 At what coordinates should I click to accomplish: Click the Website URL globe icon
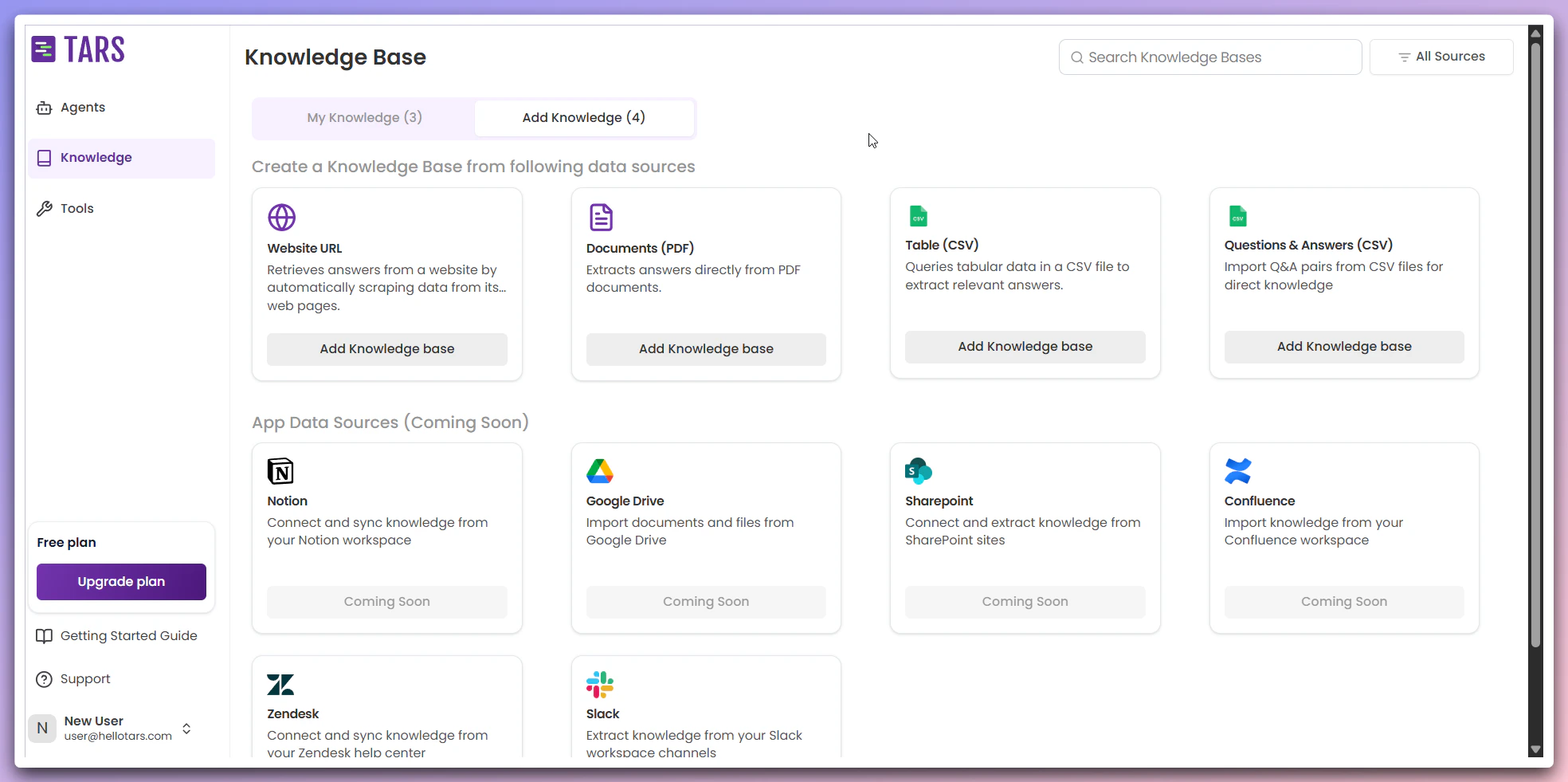283,217
